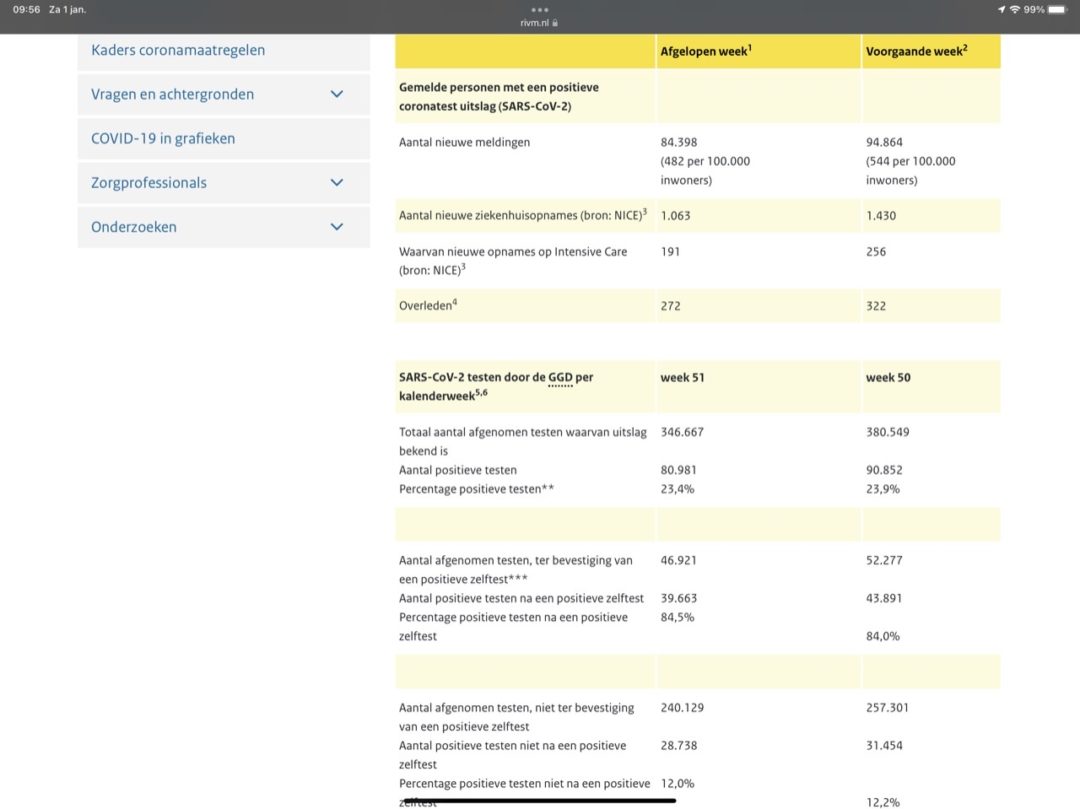Select Overleden value 272
The width and height of the screenshot is (1080, 809).
click(x=670, y=306)
